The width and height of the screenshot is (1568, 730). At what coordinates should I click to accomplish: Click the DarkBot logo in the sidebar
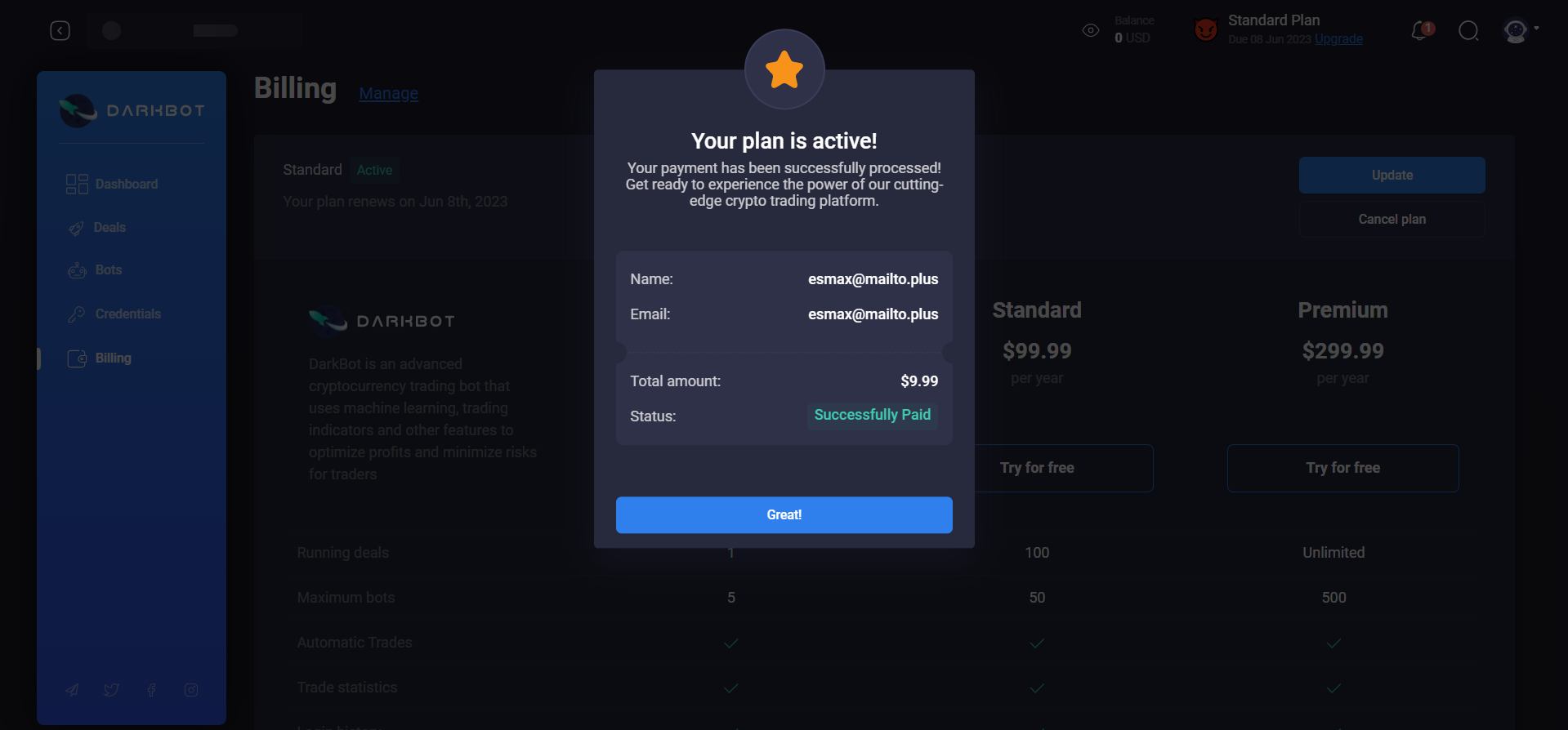(131, 110)
